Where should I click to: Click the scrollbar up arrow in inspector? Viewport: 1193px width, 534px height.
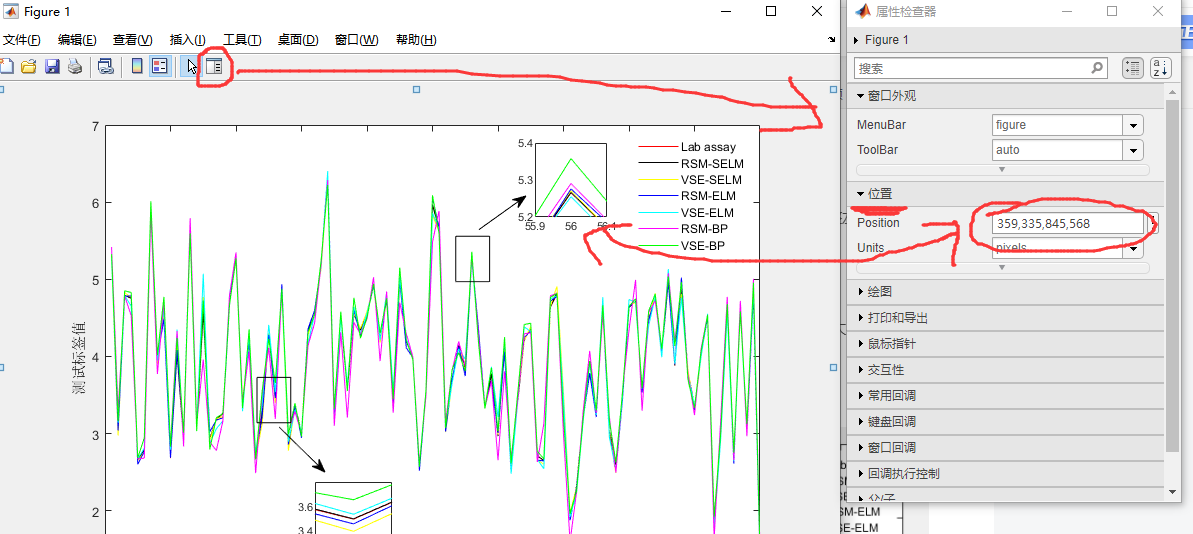pos(1172,91)
